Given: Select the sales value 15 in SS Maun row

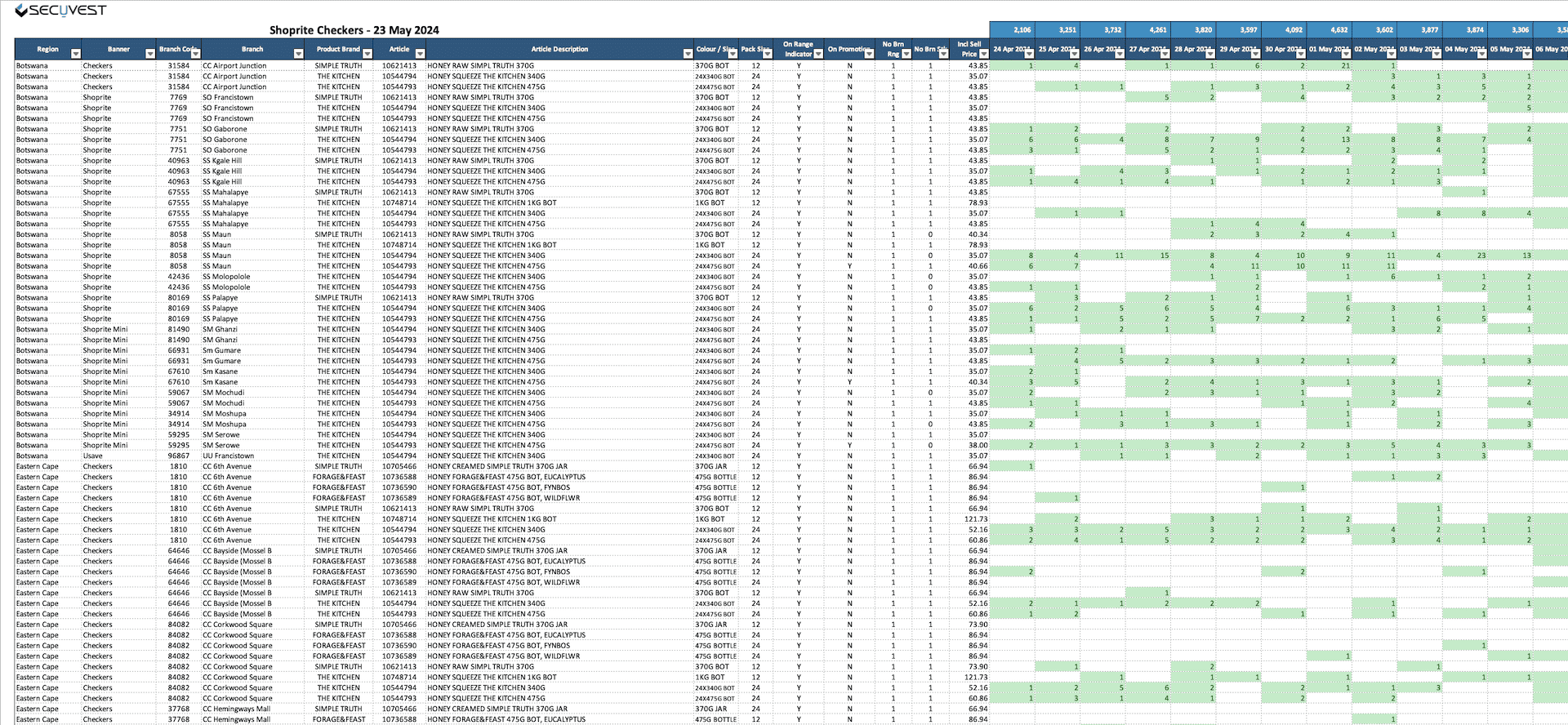Looking at the screenshot, I should pos(1165,256).
